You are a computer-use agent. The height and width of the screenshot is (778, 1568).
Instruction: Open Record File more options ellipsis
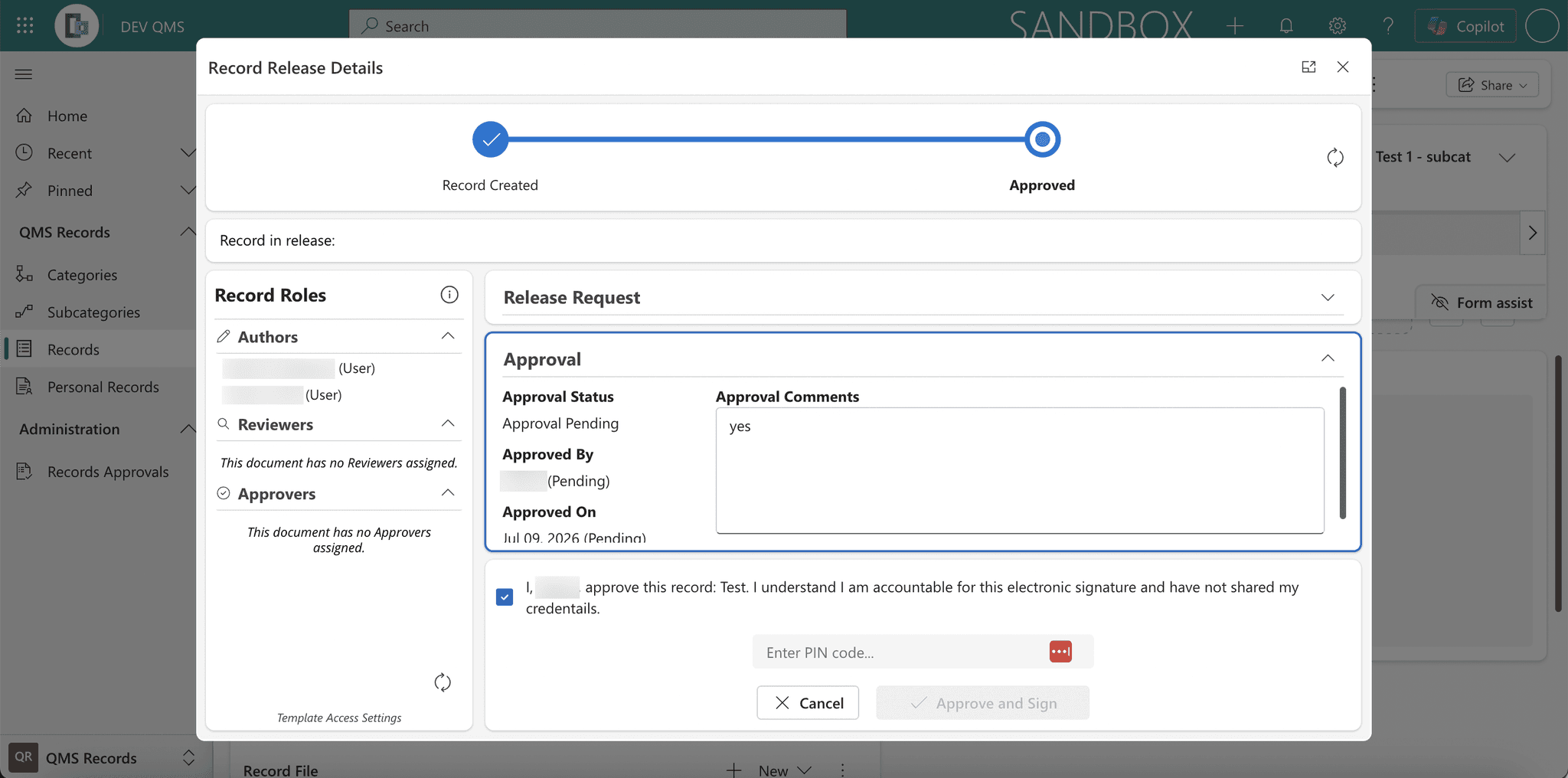pos(842,770)
